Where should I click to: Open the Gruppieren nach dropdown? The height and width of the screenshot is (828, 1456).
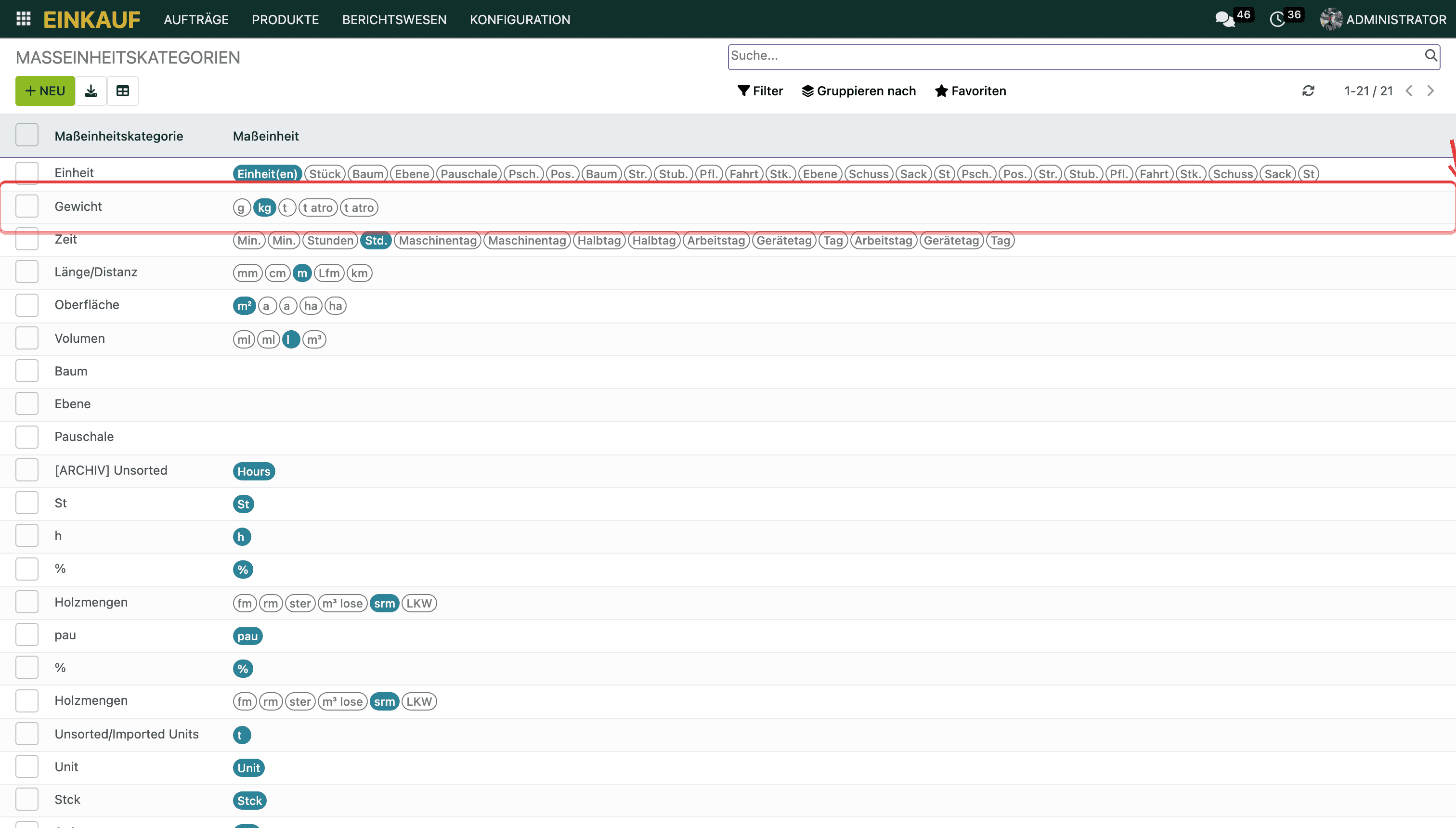pos(859,91)
